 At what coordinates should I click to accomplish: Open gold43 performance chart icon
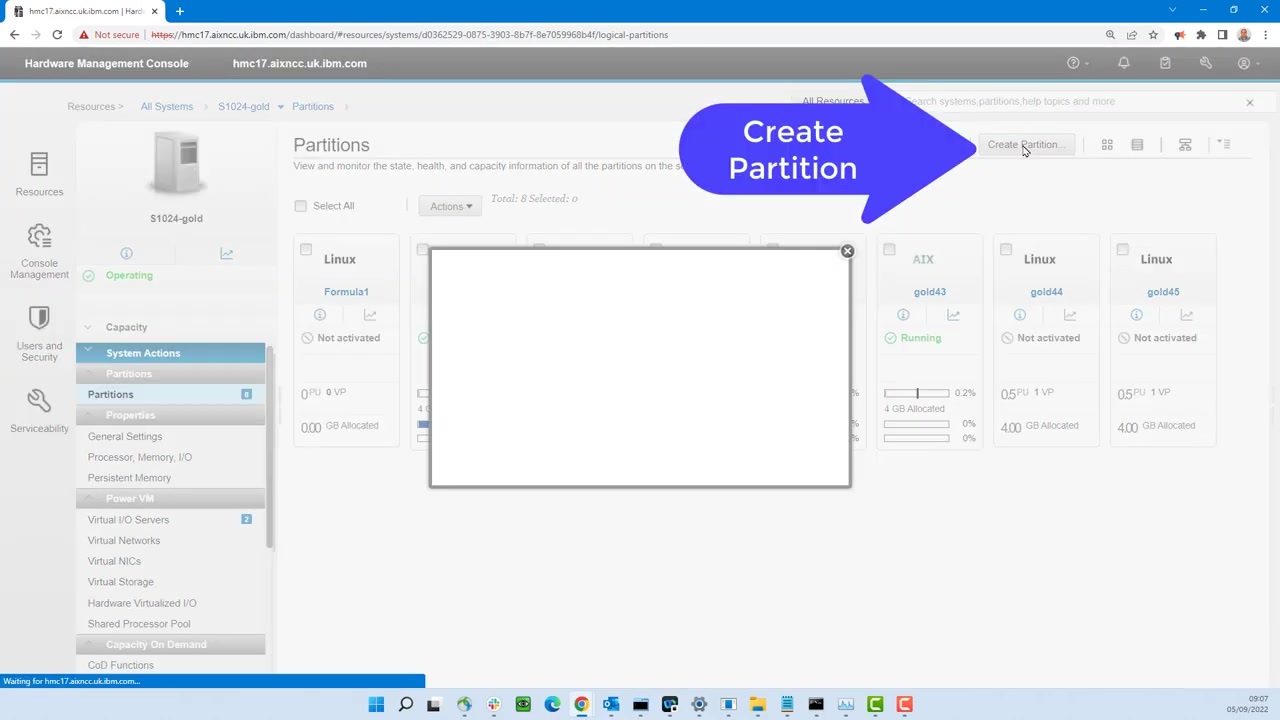tap(953, 315)
